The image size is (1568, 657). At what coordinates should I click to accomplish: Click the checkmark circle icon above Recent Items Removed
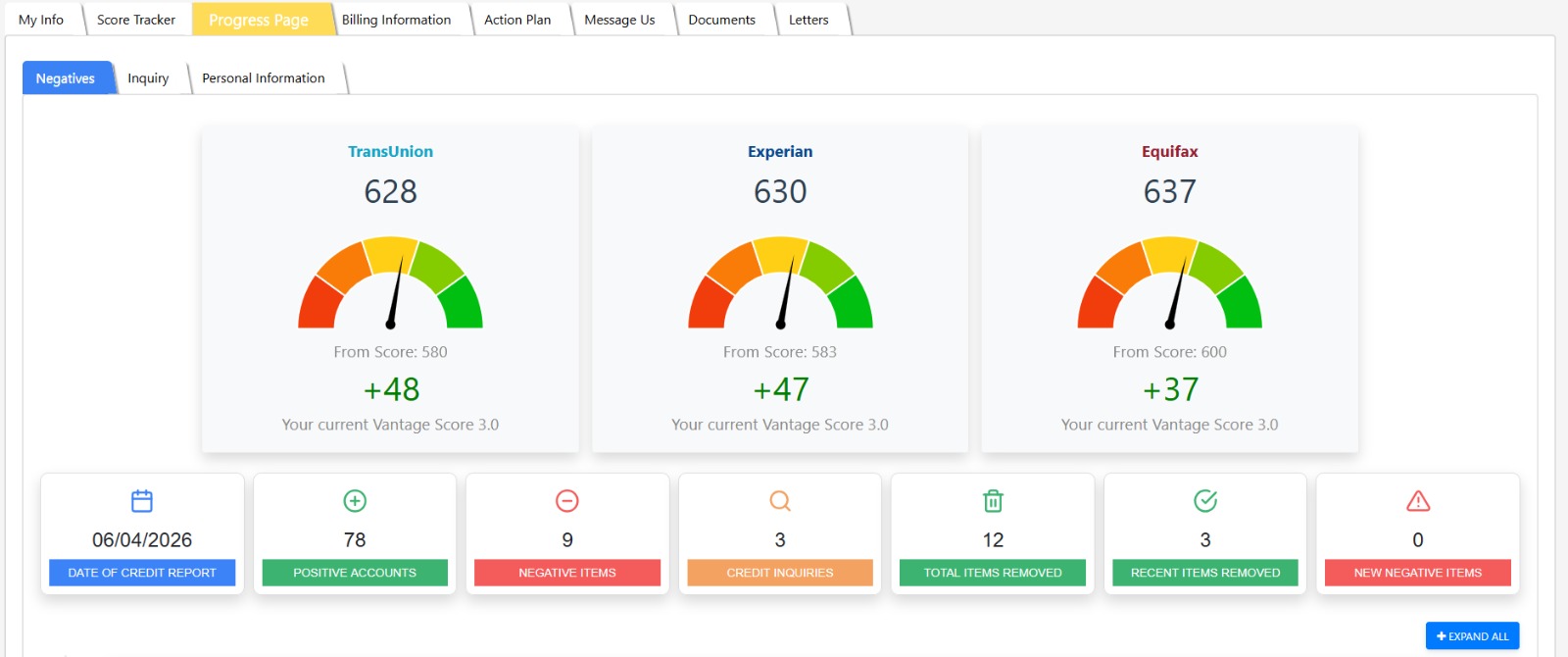1205,501
